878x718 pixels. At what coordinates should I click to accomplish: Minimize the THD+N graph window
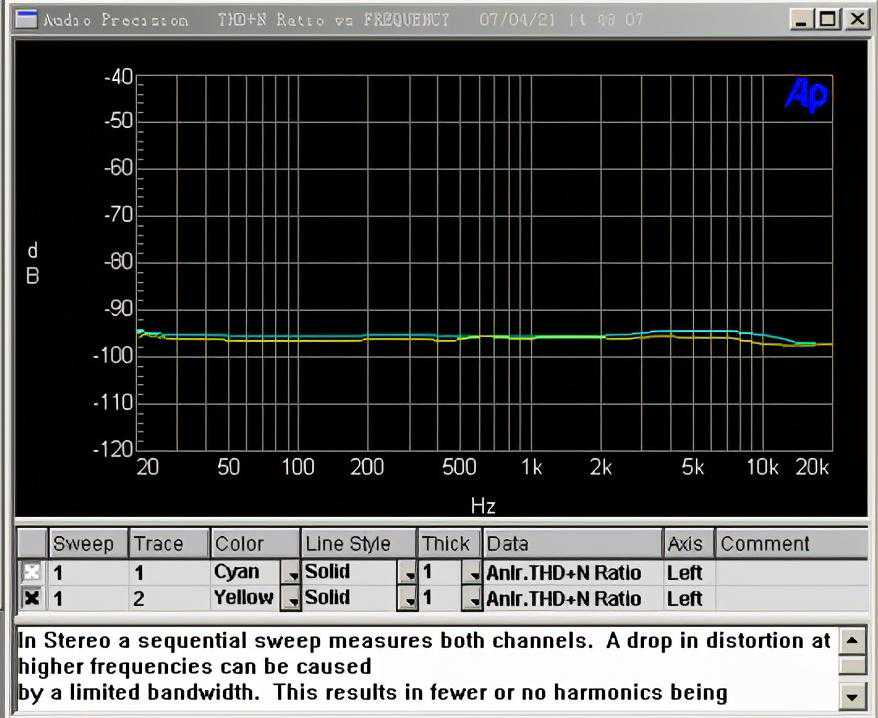[x=802, y=19]
